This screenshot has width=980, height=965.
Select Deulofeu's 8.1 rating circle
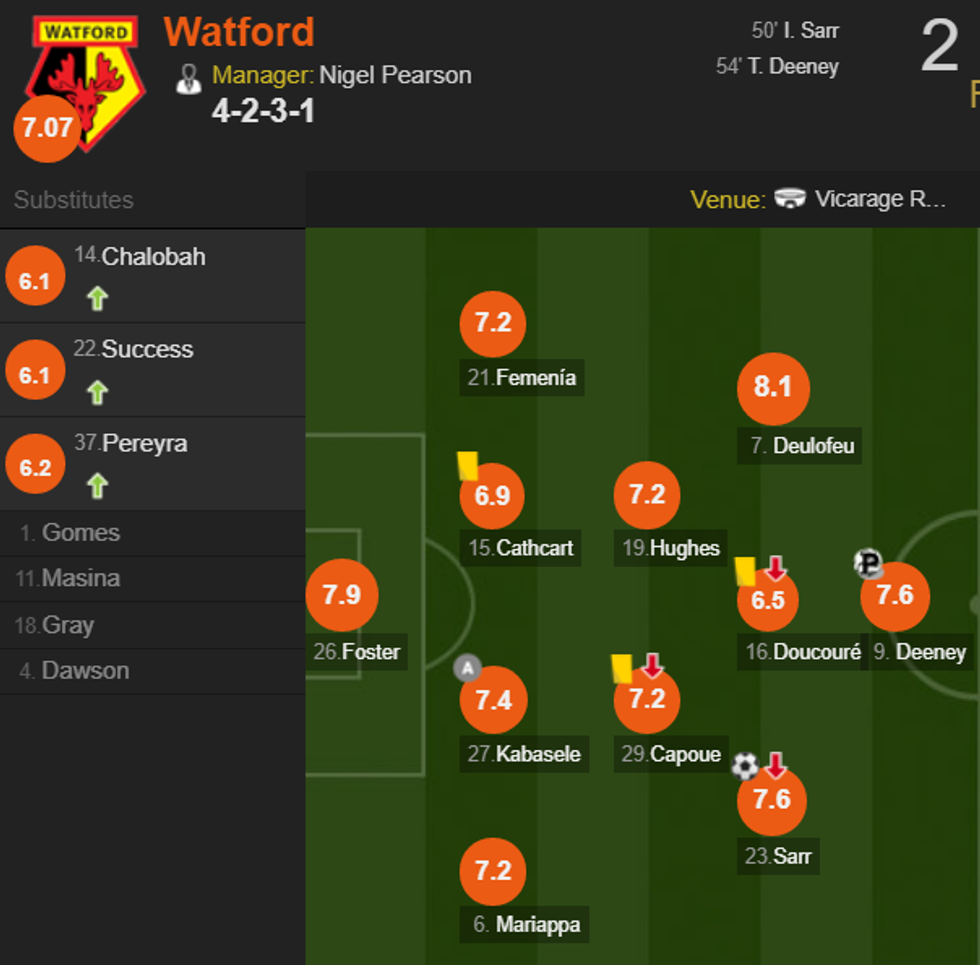coord(772,388)
